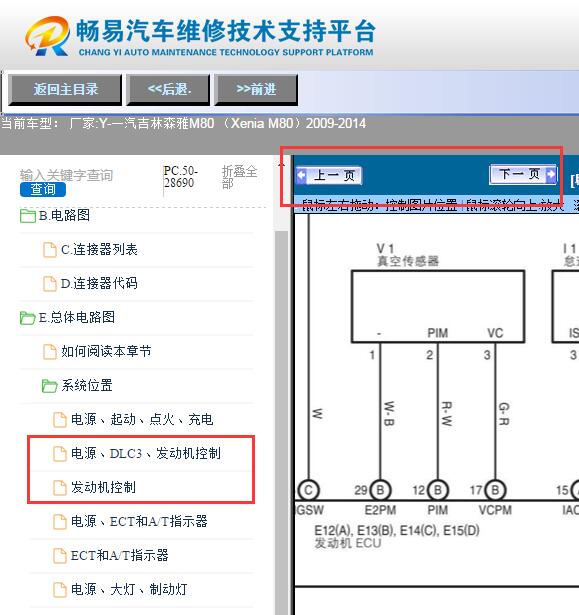The height and width of the screenshot is (615, 579).
Task: Expand the B.电路图 folder icon
Action: 27,216
